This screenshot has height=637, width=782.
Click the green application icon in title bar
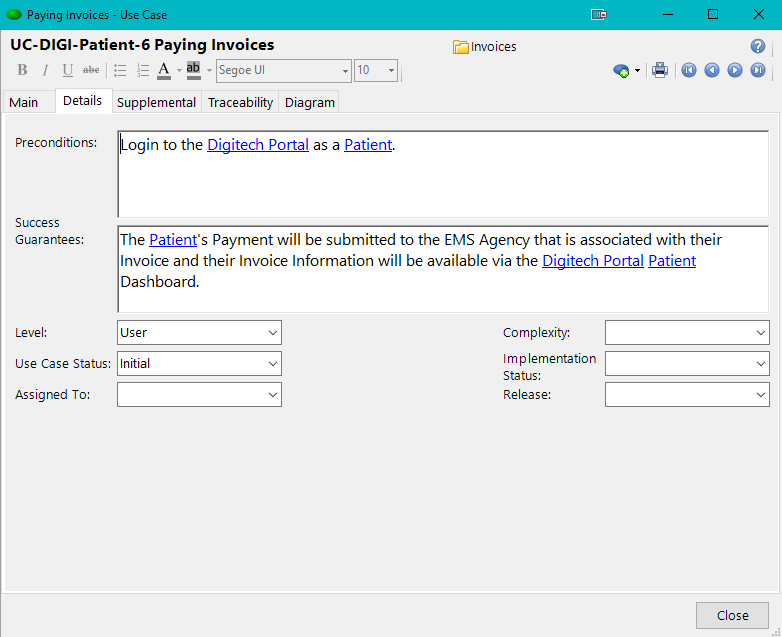coord(13,14)
